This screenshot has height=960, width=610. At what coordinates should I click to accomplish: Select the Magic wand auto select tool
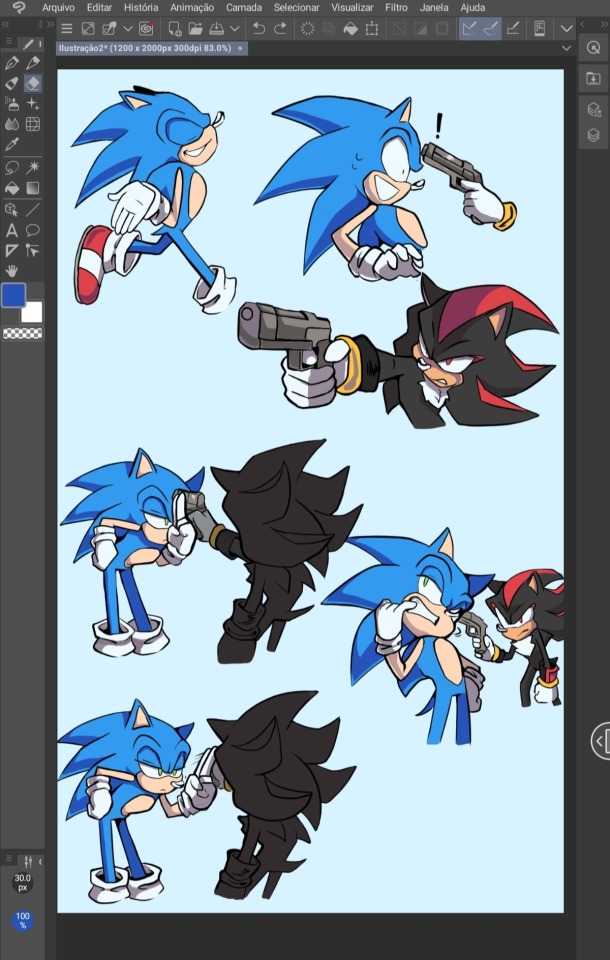[x=32, y=167]
